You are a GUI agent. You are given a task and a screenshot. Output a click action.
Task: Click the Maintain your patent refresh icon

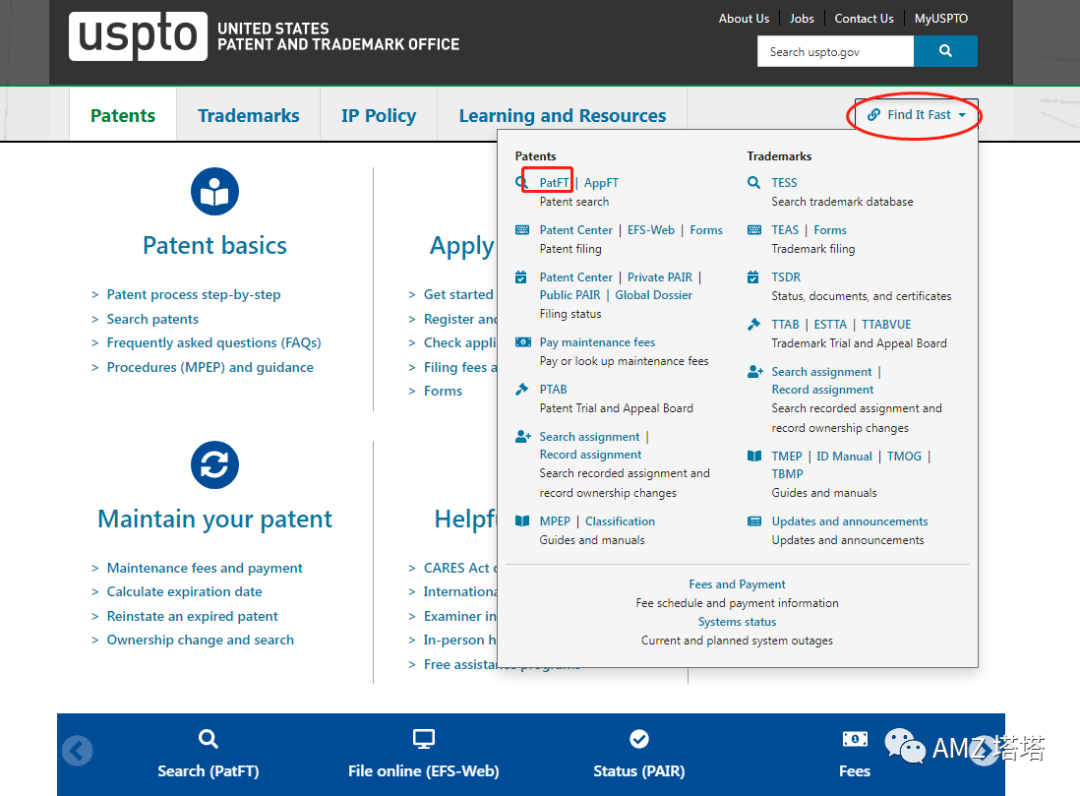click(x=215, y=465)
